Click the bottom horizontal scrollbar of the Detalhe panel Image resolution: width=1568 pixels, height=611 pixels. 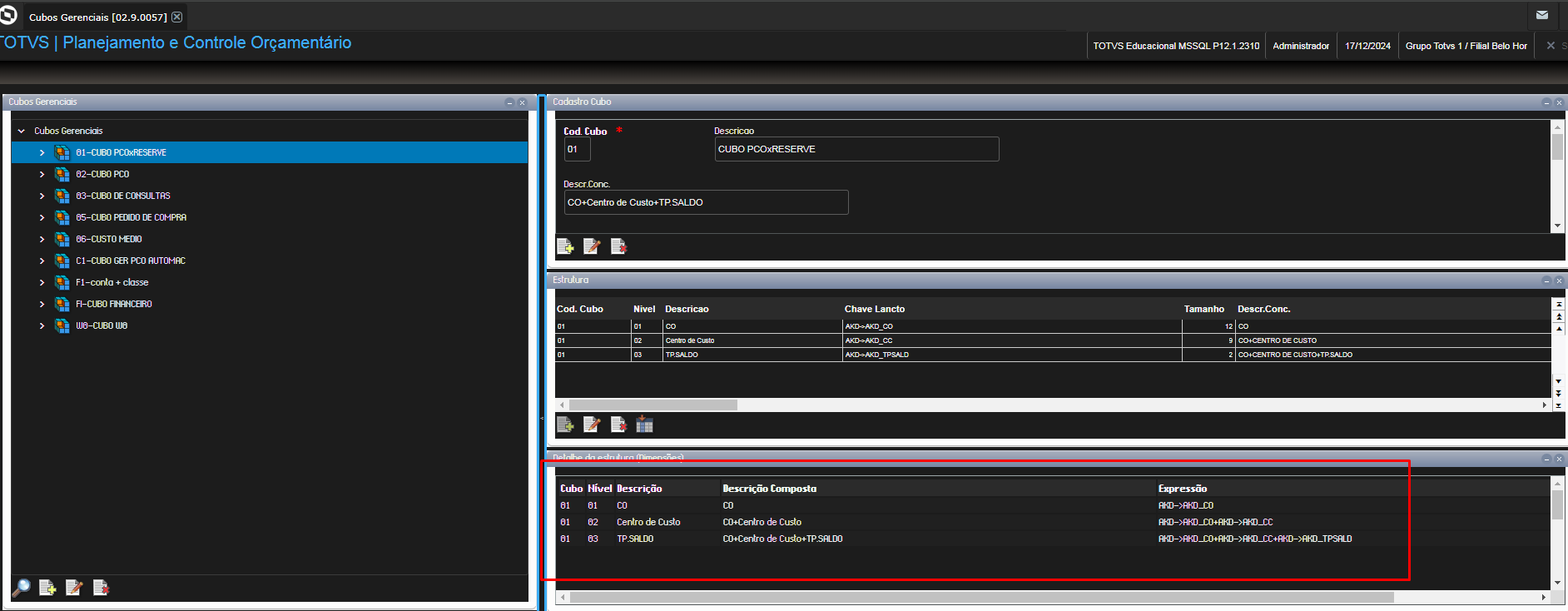(x=981, y=597)
